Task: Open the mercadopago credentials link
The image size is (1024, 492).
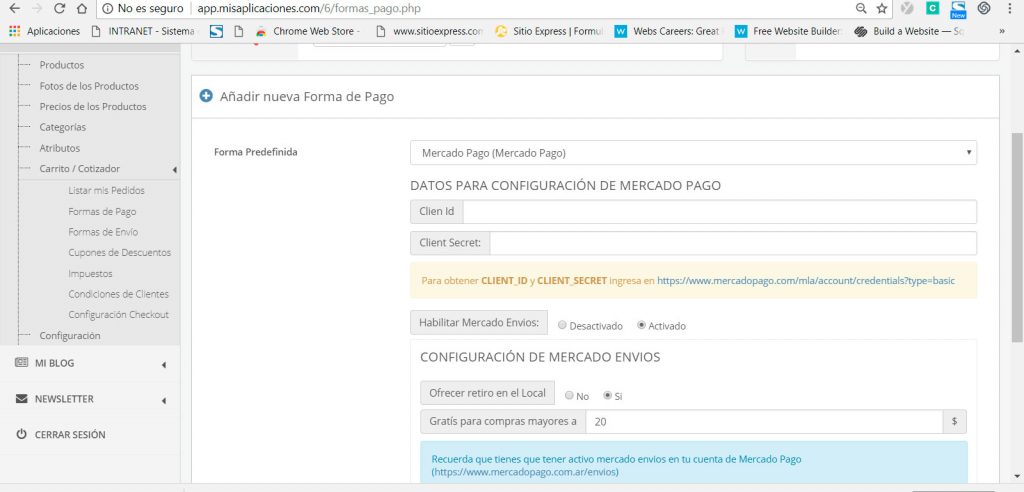Action: [806, 281]
